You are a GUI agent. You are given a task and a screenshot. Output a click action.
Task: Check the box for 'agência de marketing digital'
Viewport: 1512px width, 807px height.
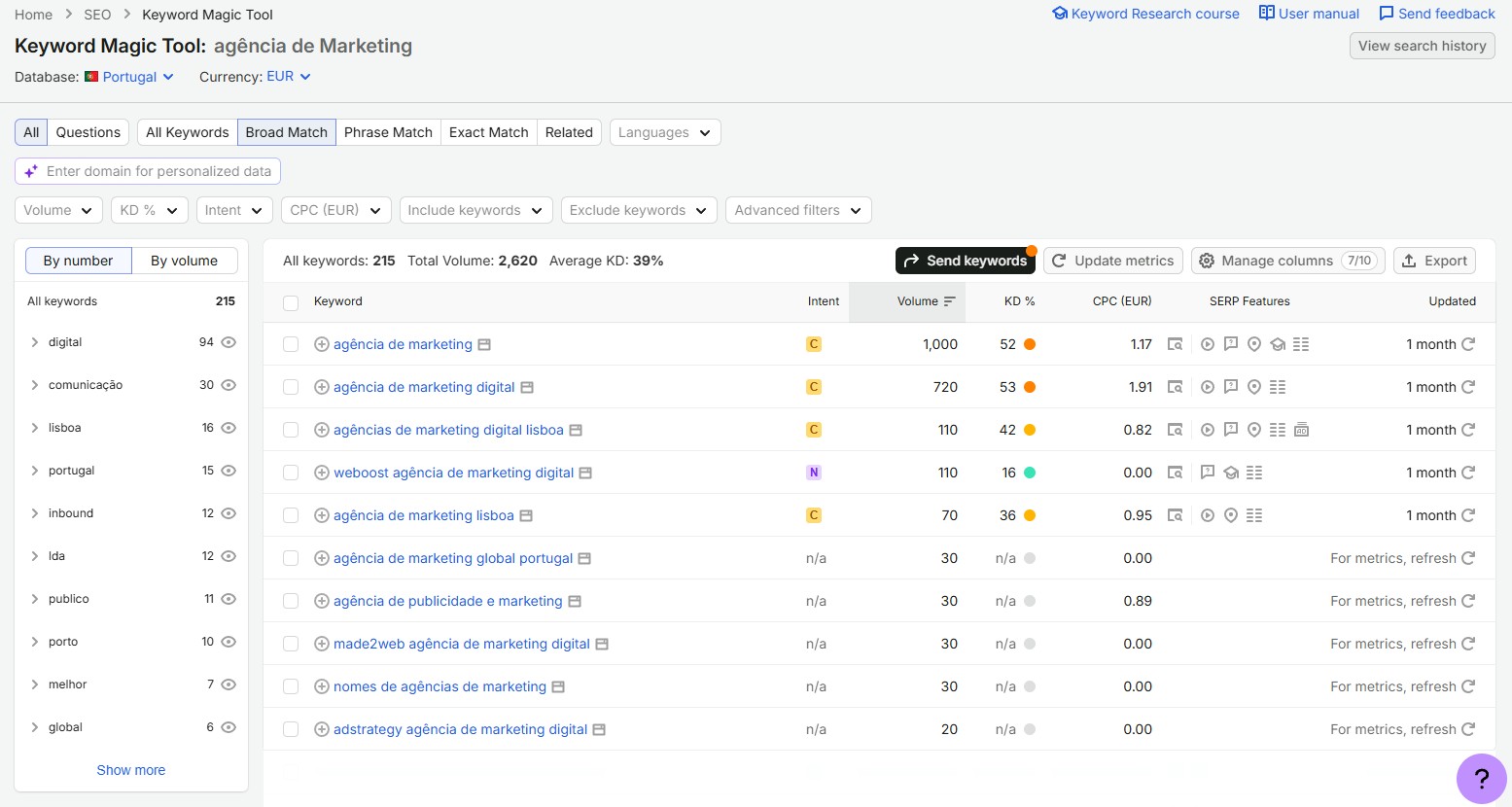pos(290,387)
